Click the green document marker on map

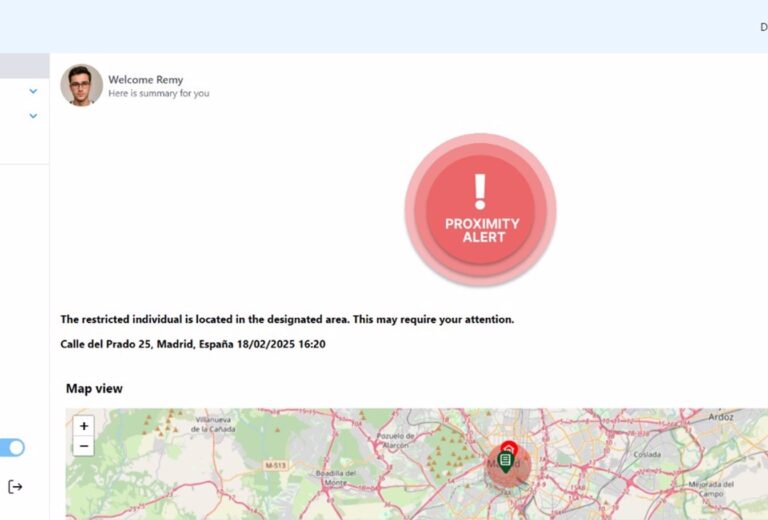coord(506,461)
